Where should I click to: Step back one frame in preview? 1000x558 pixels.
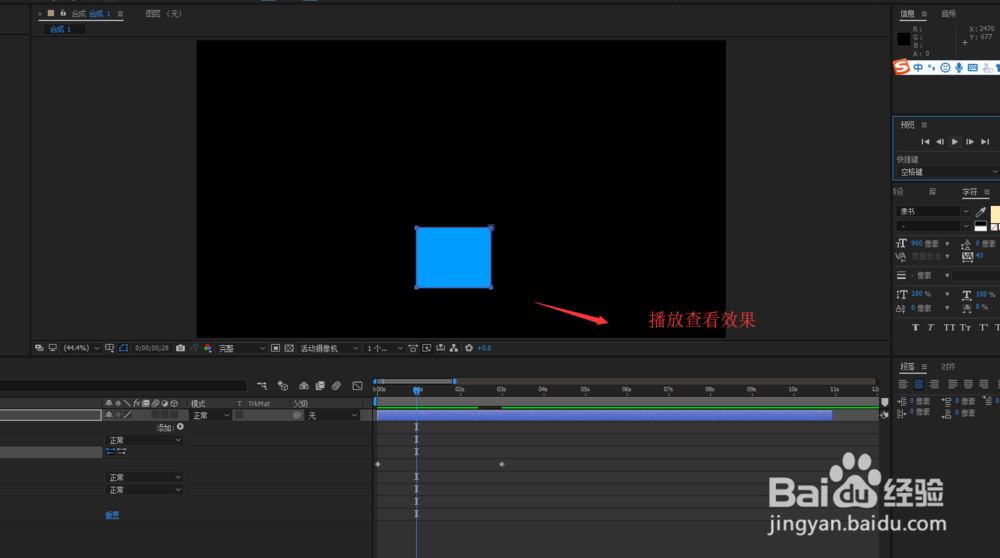coord(939,142)
